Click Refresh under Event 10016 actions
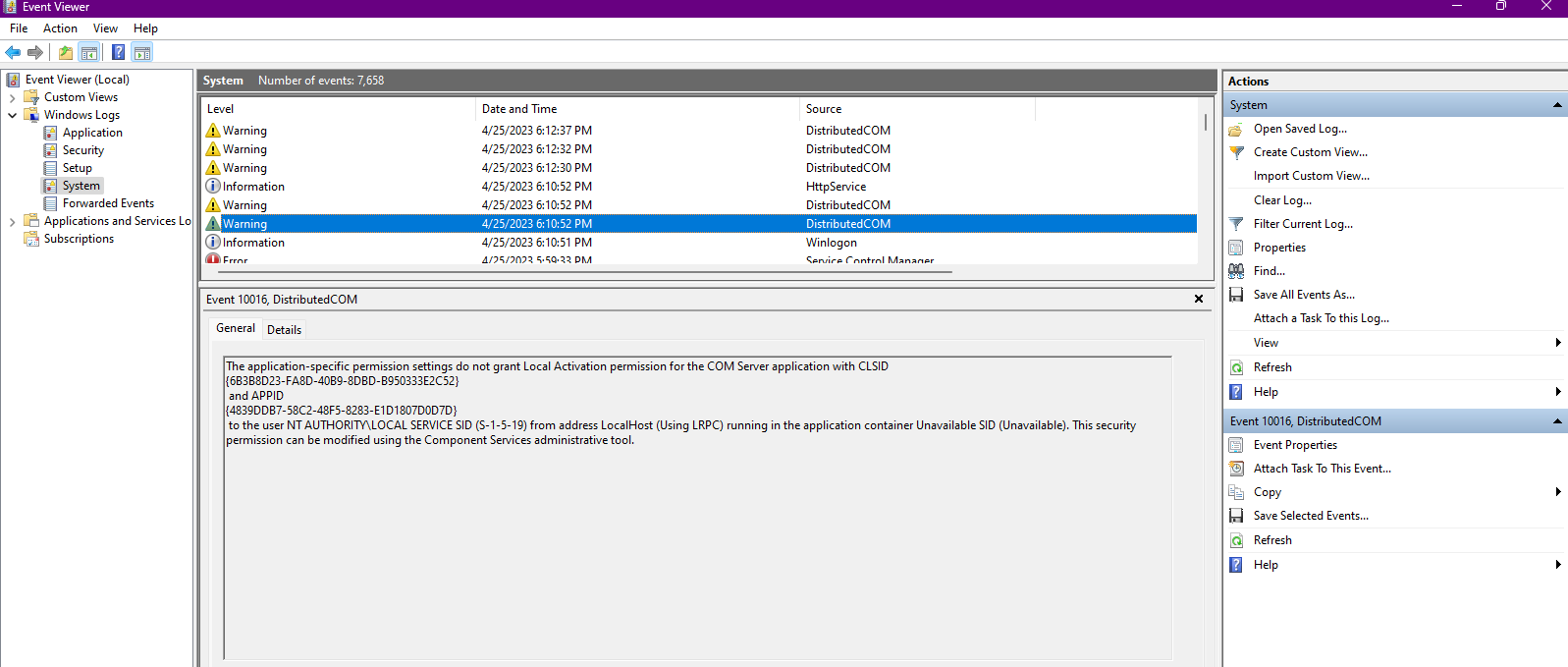 tap(1272, 540)
